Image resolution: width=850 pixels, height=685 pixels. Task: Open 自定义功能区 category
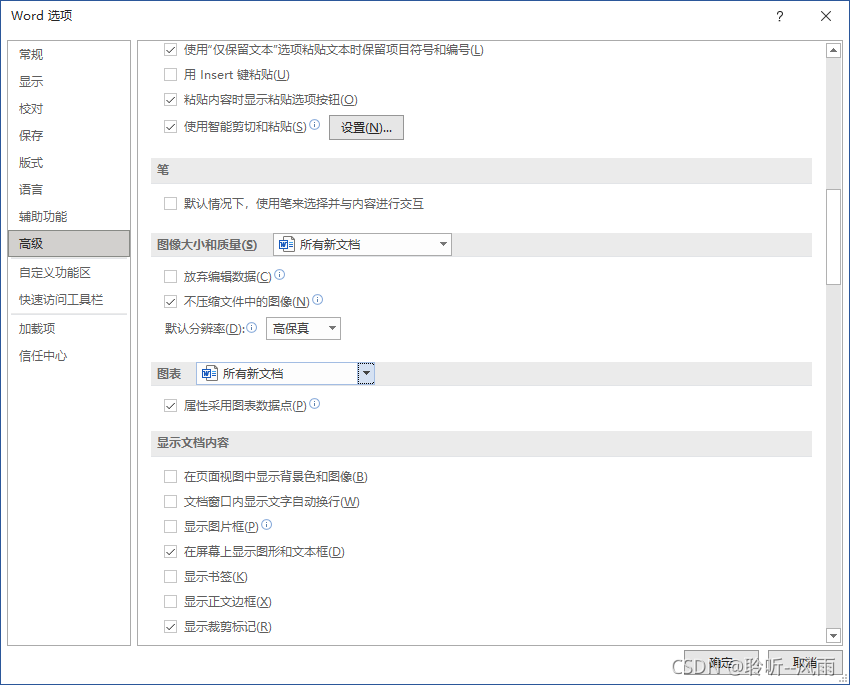click(69, 273)
